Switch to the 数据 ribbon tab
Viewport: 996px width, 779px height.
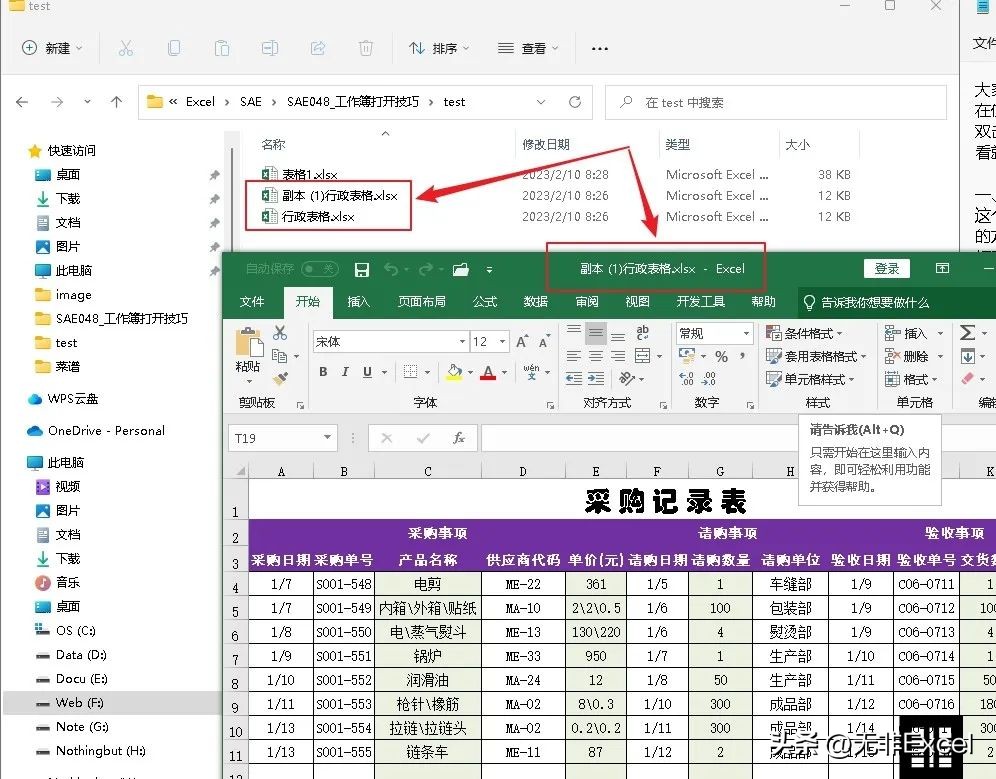536,301
